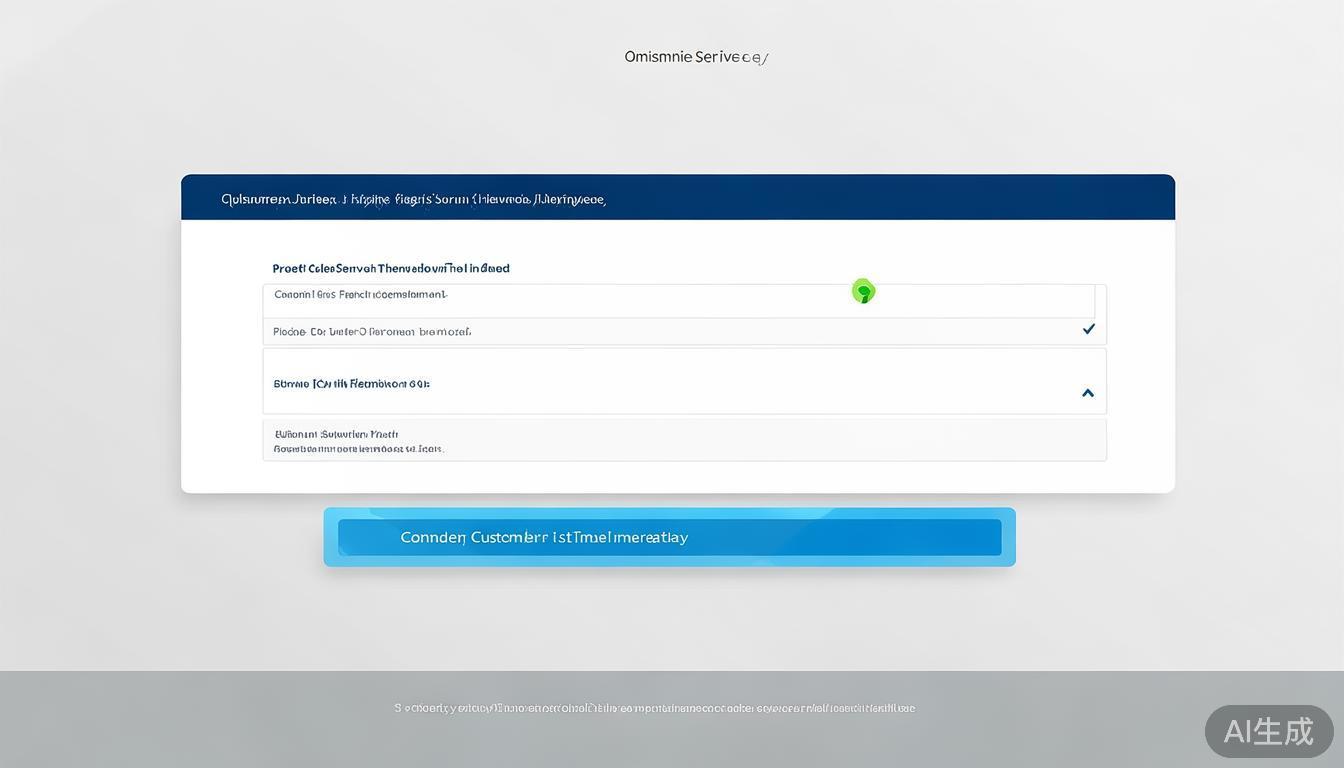
Task: Select the dark blue header title text
Action: tap(413, 199)
